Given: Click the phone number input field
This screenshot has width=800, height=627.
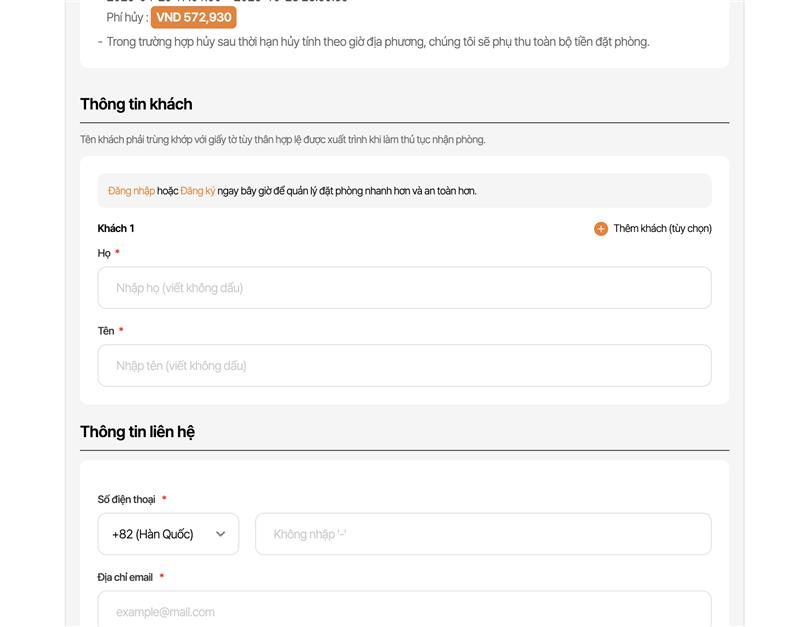Looking at the screenshot, I should (483, 534).
